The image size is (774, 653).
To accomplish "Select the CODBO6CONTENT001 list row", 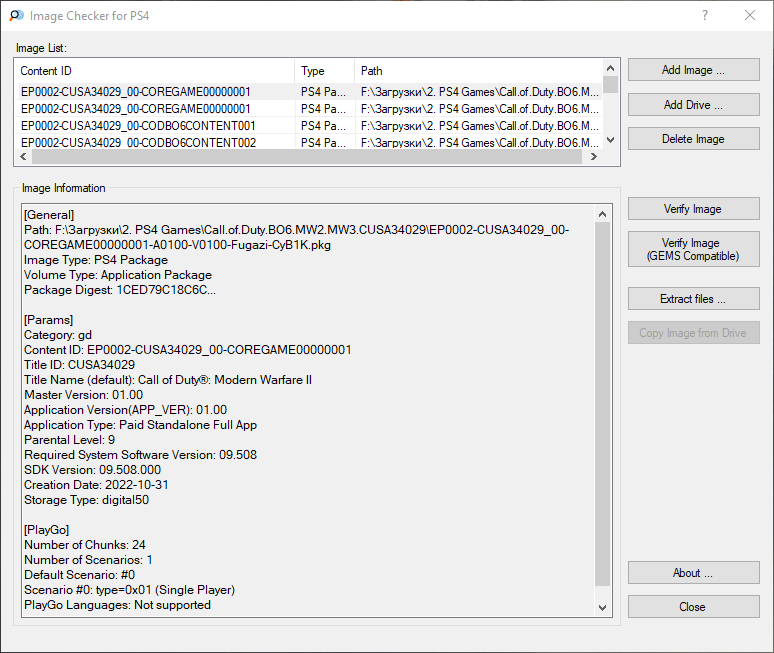I will 309,125.
